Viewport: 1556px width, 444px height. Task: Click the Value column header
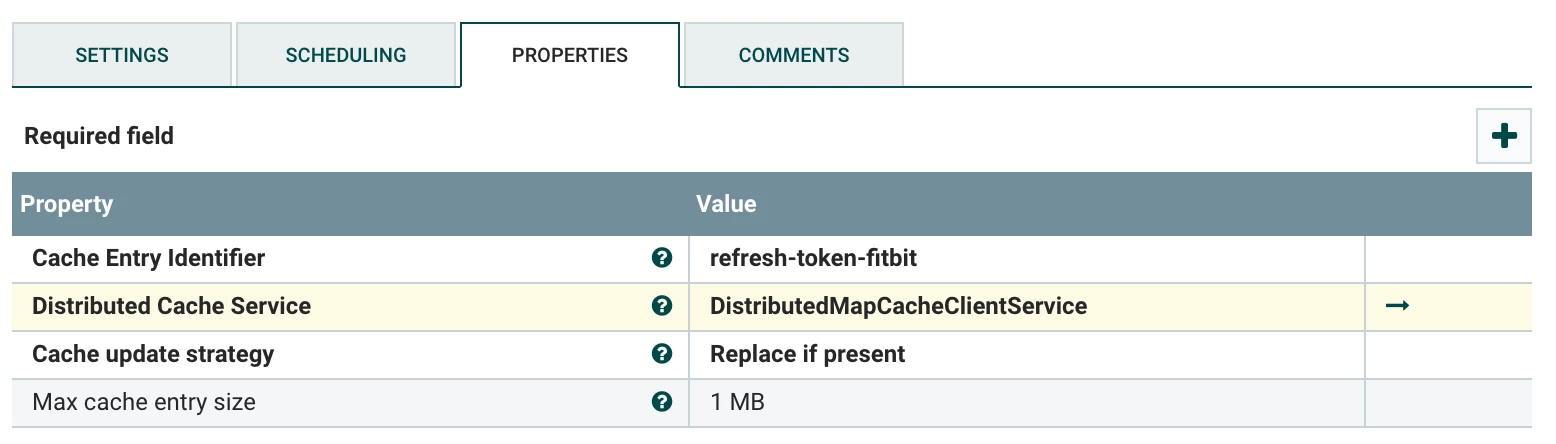click(x=726, y=204)
